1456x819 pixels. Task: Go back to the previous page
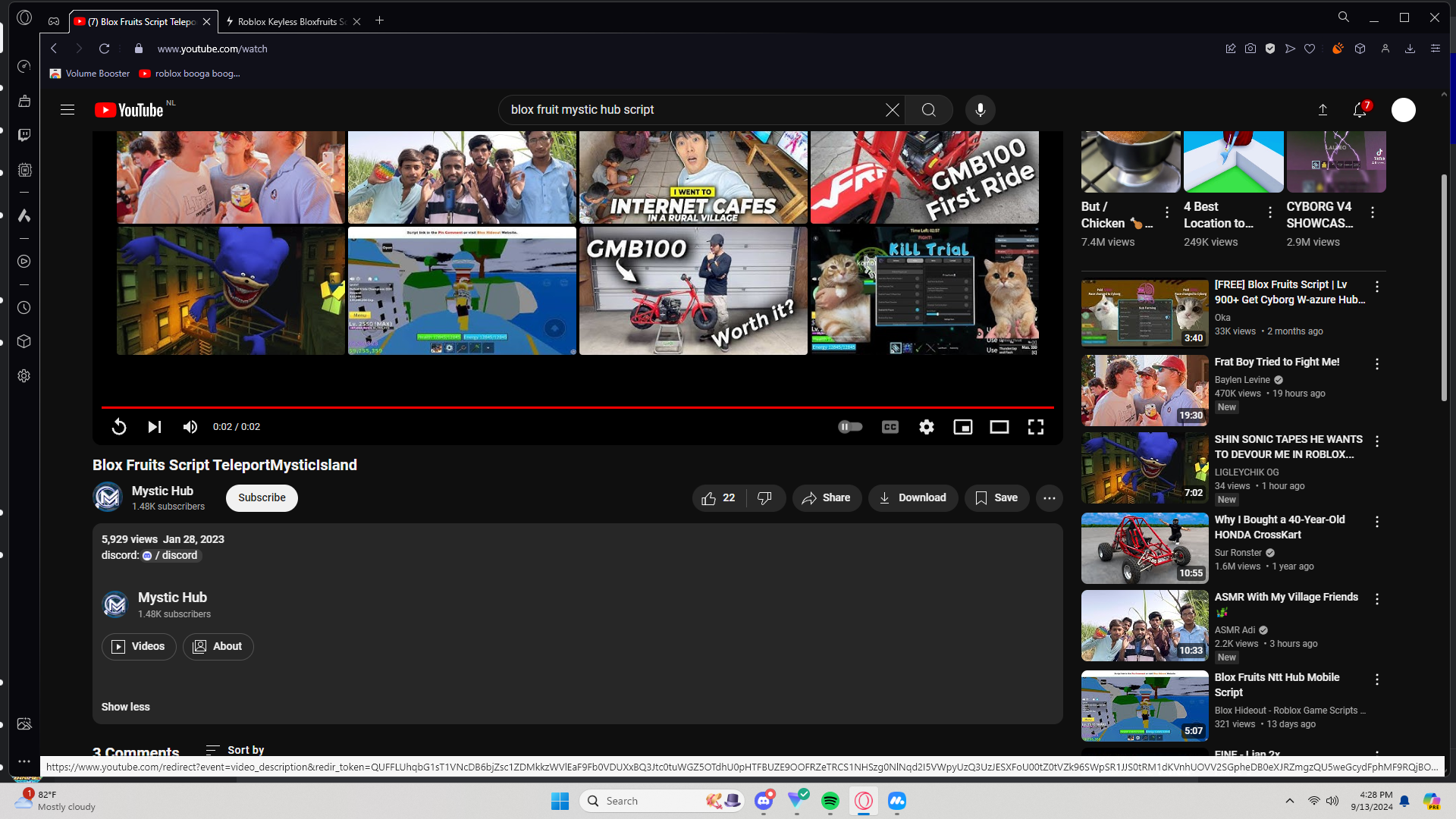click(x=54, y=49)
